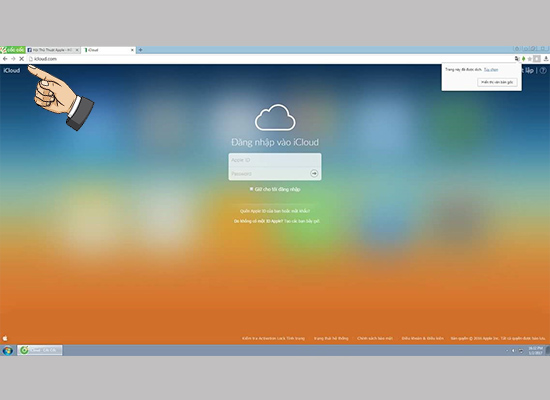Click the gray extension icon beside the star
The height and width of the screenshot is (400, 550).
click(537, 59)
